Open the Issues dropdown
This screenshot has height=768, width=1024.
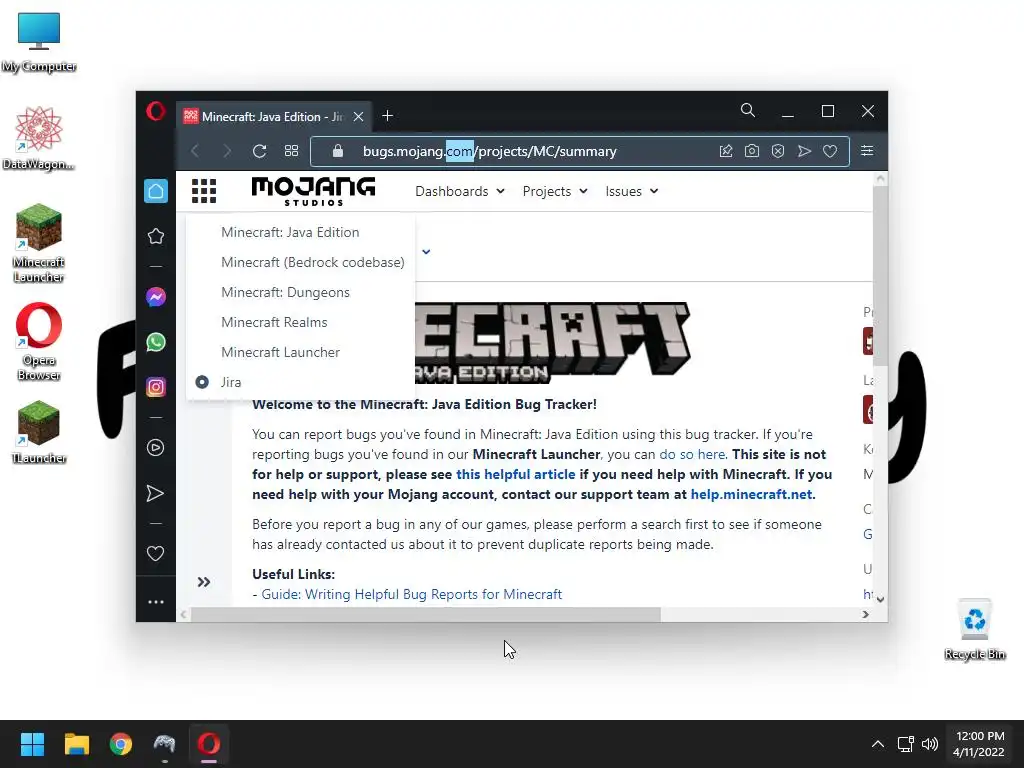pyautogui.click(x=632, y=191)
